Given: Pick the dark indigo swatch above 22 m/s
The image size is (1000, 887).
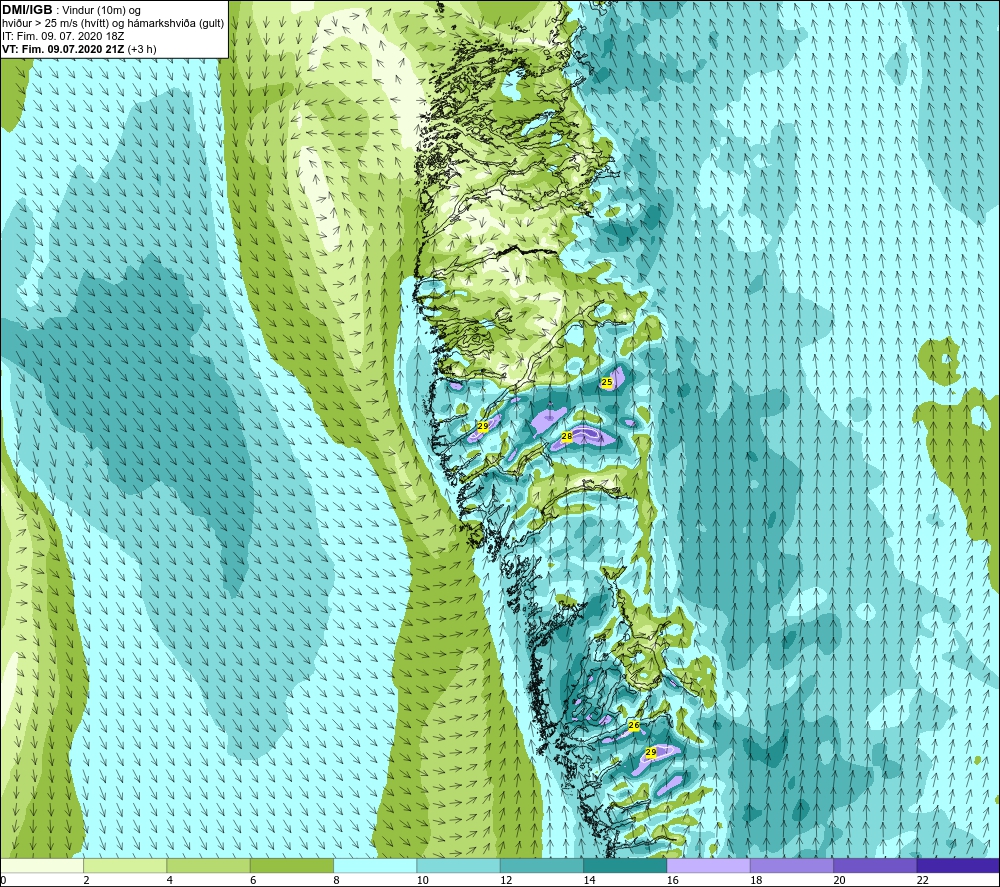Looking at the screenshot, I should [958, 865].
